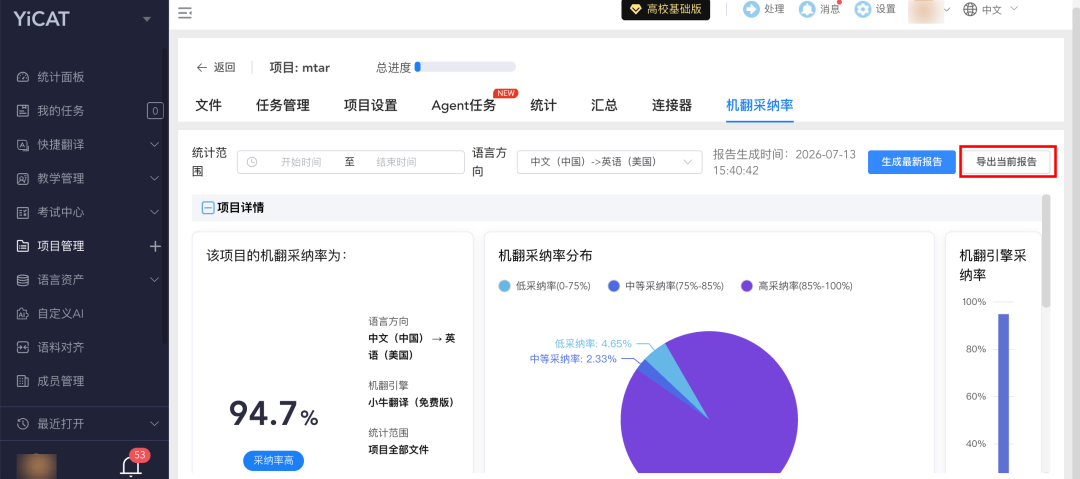The width and height of the screenshot is (1080, 479).
Task: Click 快捷翻译 sidebar icon
Action: coord(23,145)
